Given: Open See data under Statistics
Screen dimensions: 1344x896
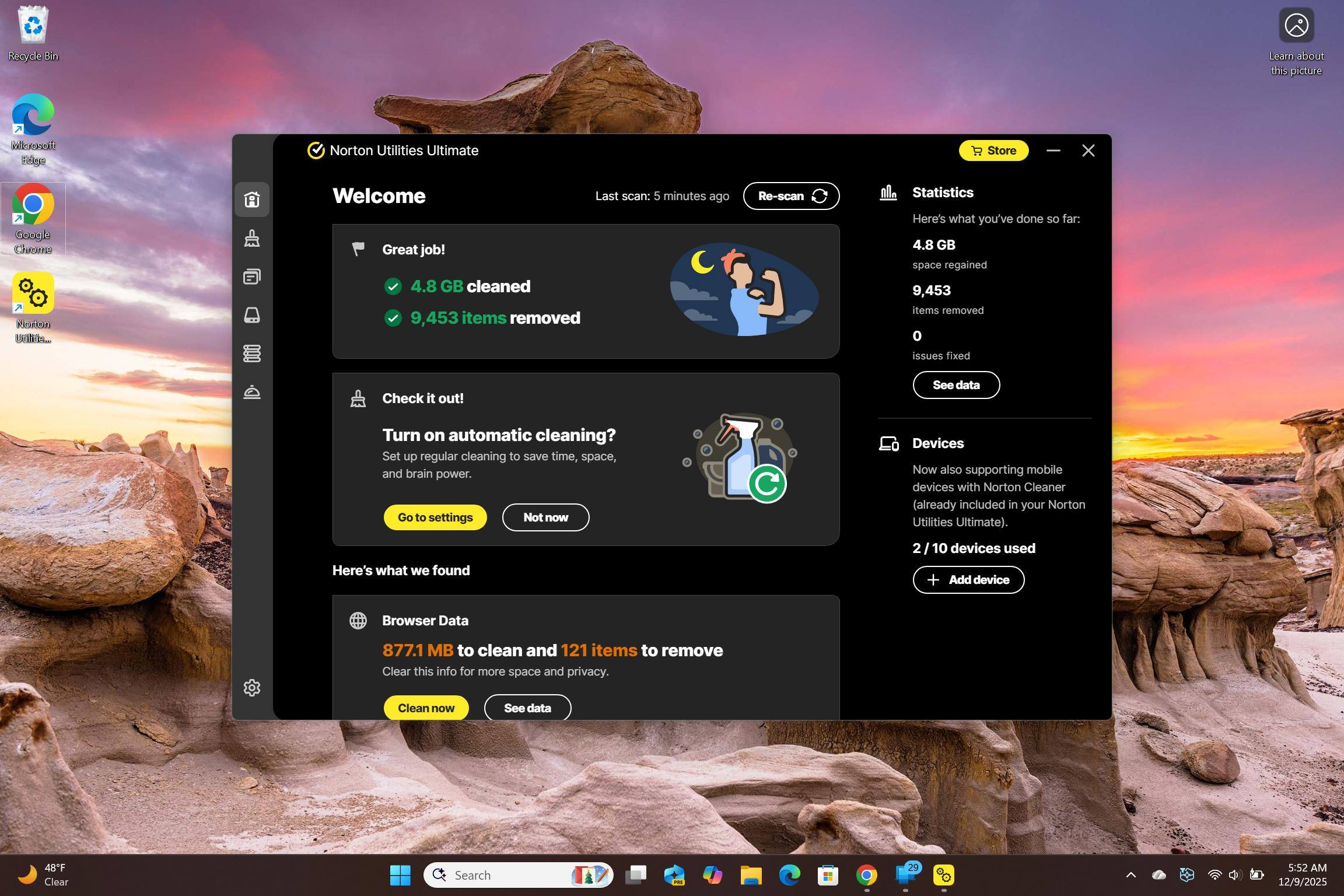Looking at the screenshot, I should (x=956, y=385).
